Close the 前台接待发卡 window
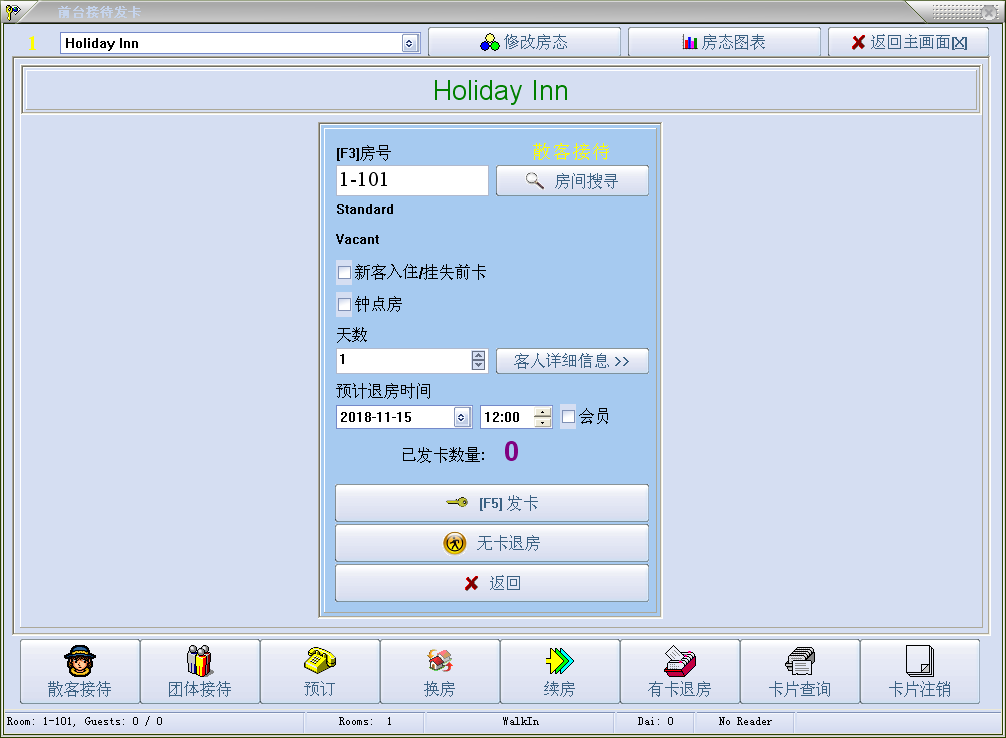 (x=989, y=12)
